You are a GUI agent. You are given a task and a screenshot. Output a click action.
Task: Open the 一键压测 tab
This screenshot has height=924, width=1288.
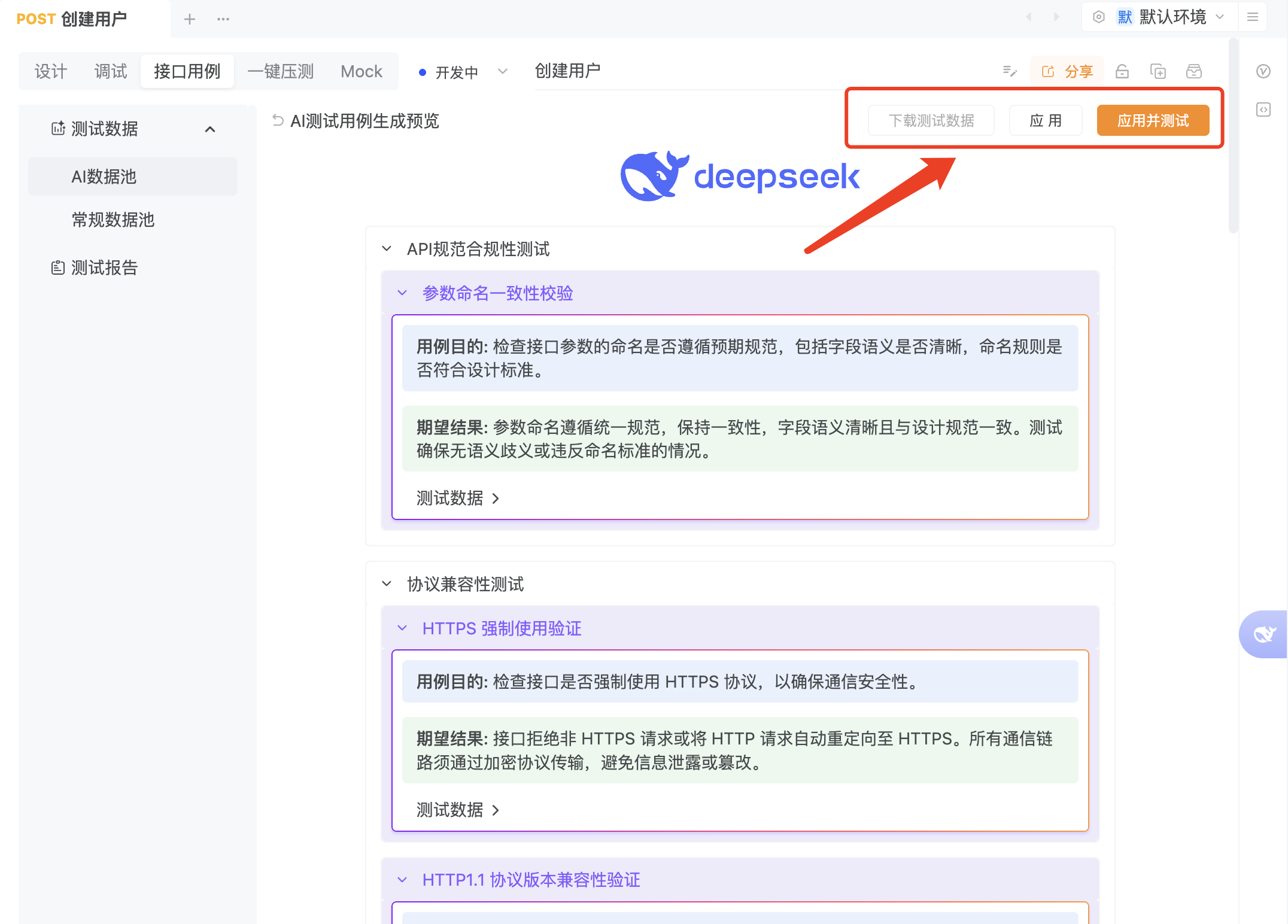(x=281, y=71)
